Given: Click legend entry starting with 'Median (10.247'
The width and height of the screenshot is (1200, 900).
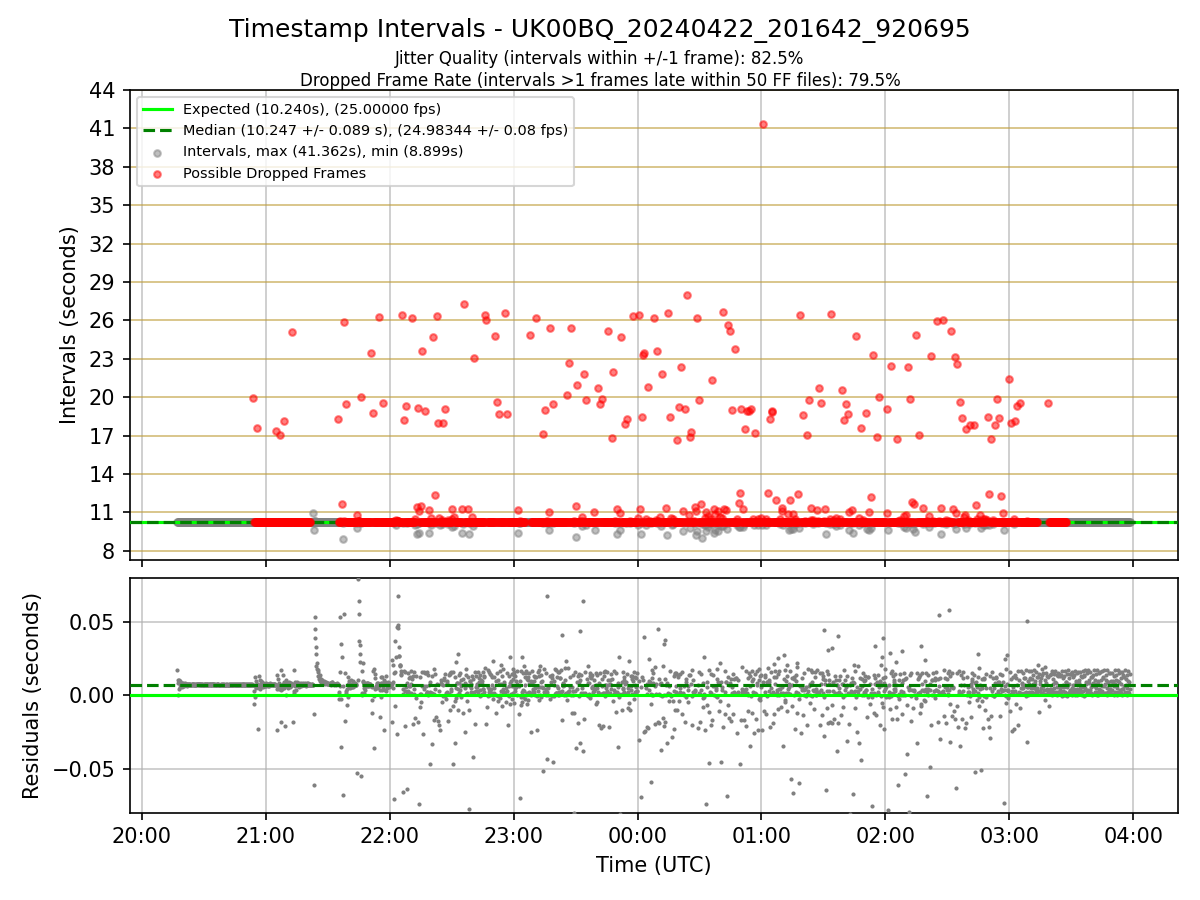Looking at the screenshot, I should coord(375,130).
